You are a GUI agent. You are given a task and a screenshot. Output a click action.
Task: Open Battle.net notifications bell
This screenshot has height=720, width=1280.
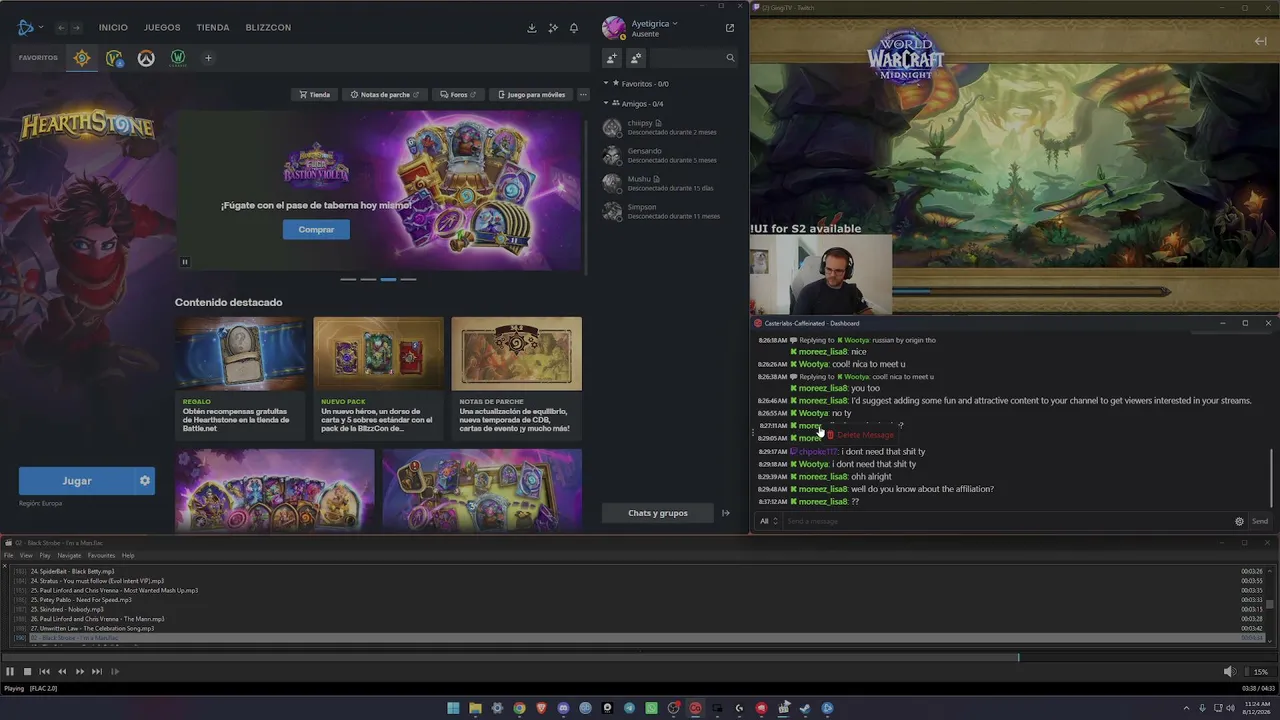point(574,28)
